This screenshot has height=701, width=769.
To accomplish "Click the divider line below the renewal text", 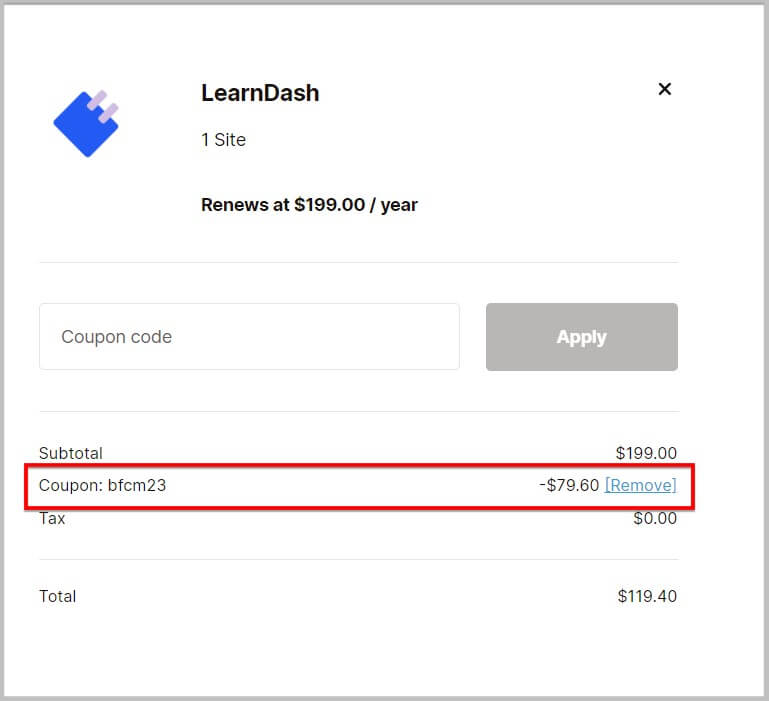I will click(x=358, y=262).
